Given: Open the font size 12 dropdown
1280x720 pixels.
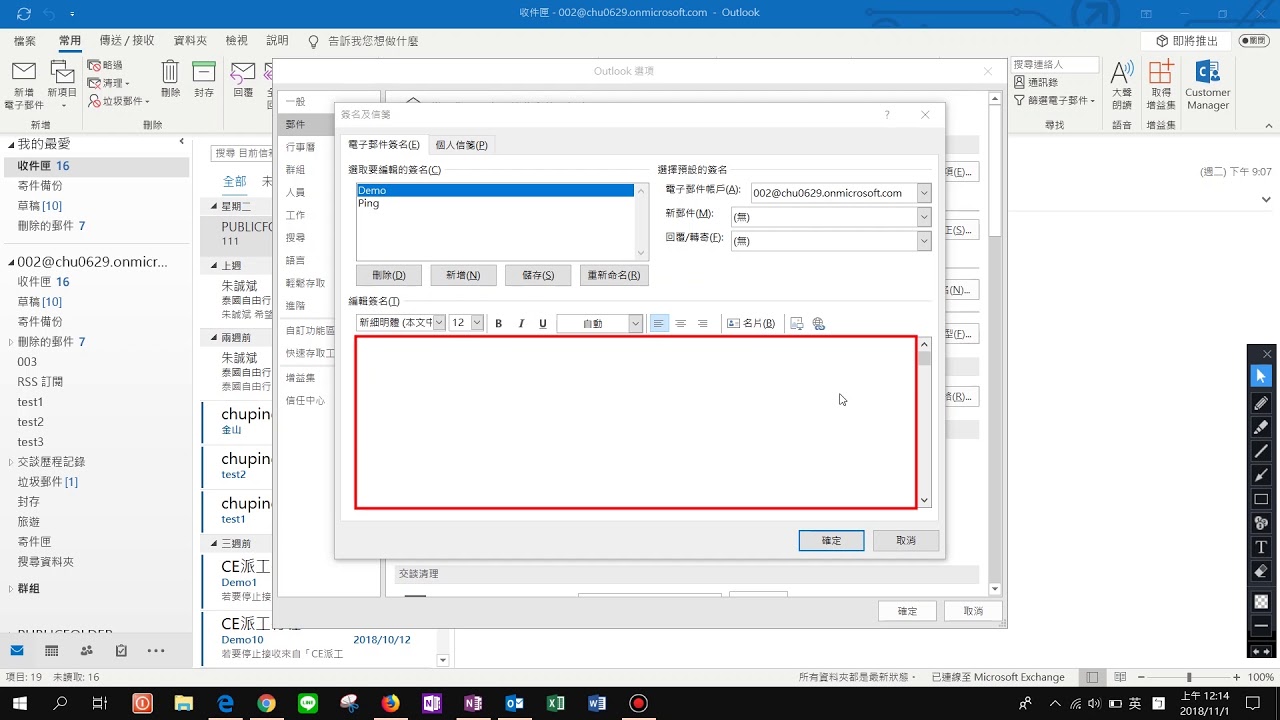Looking at the screenshot, I should pyautogui.click(x=477, y=323).
